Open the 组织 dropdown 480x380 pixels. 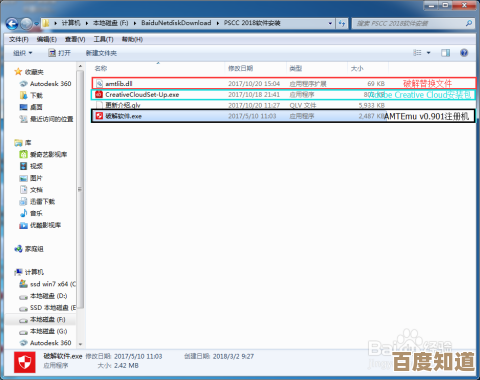coord(23,53)
